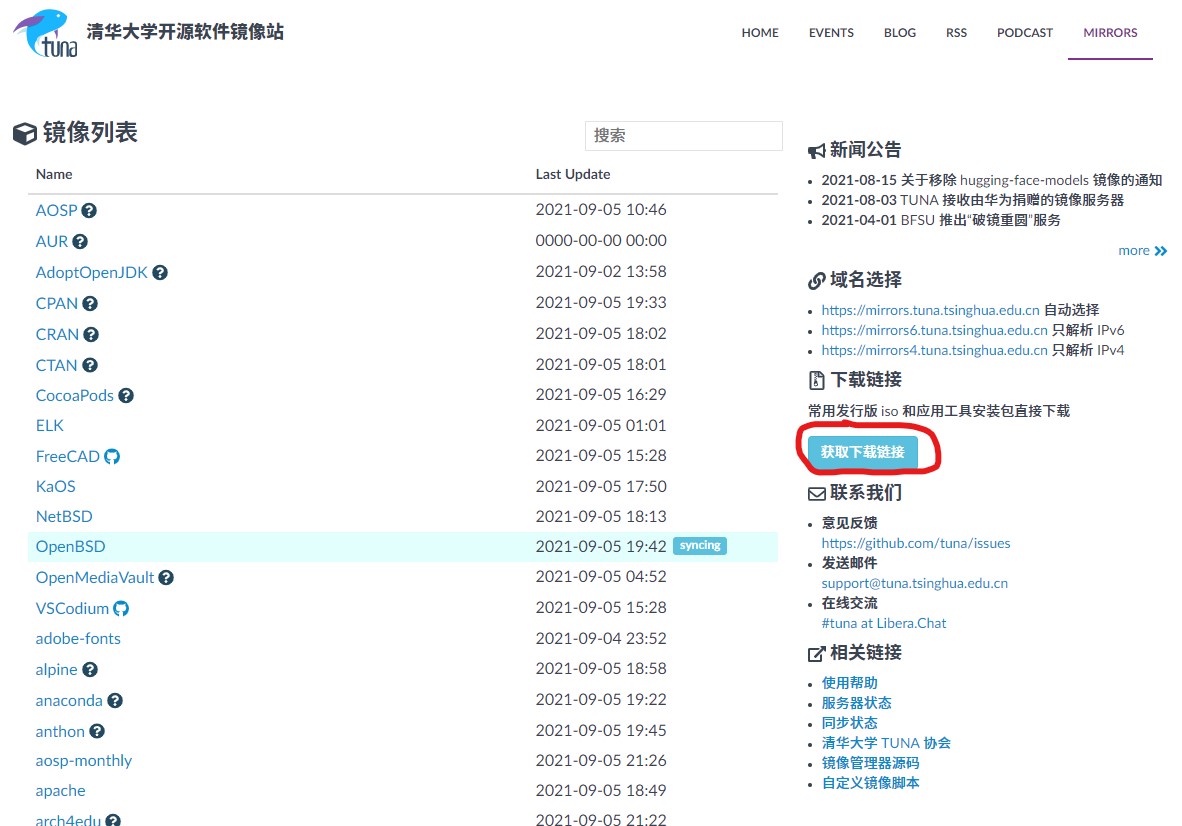Open the 清华大学 TUNA 协会 link
The image size is (1182, 826).
point(886,743)
